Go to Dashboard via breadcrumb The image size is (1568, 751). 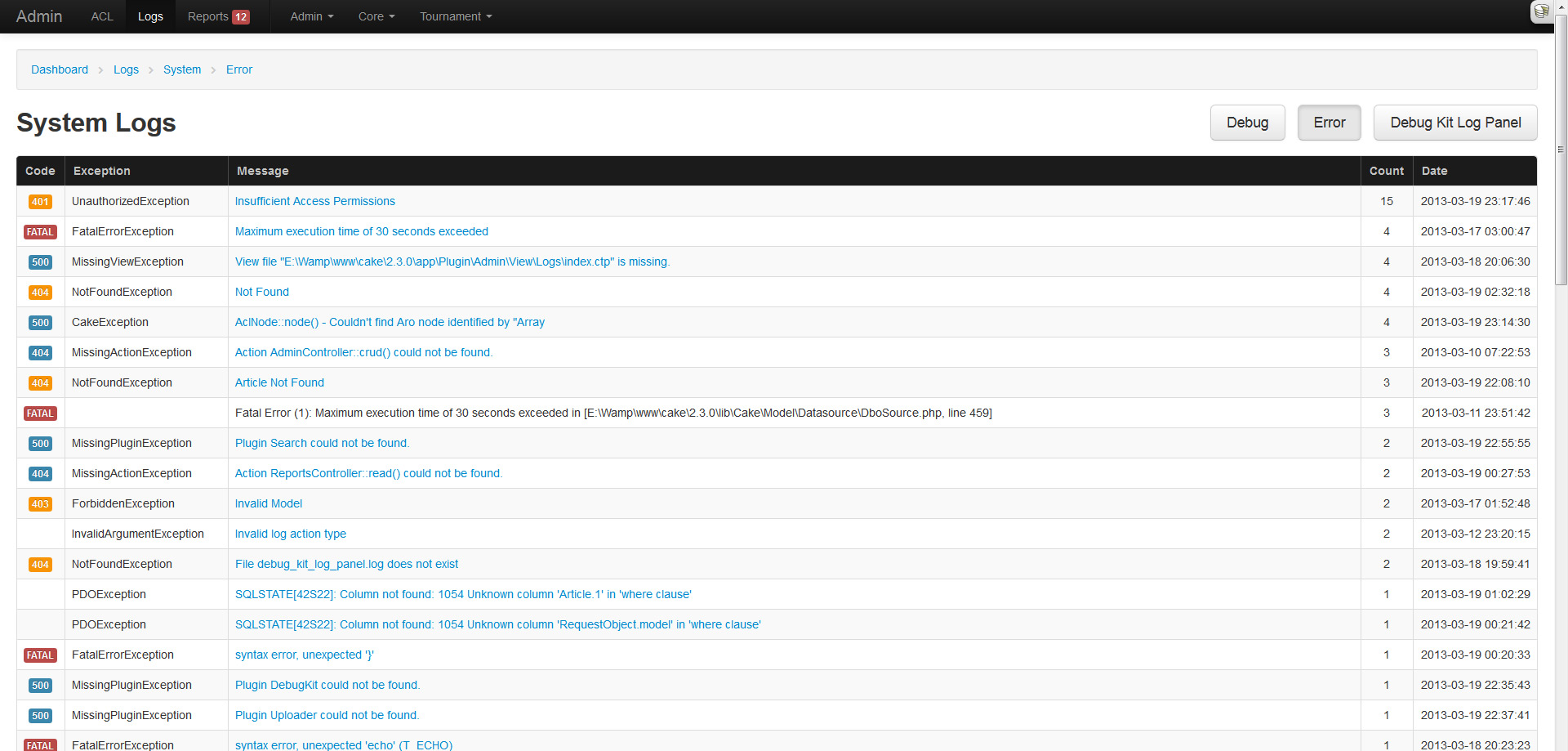(x=60, y=69)
